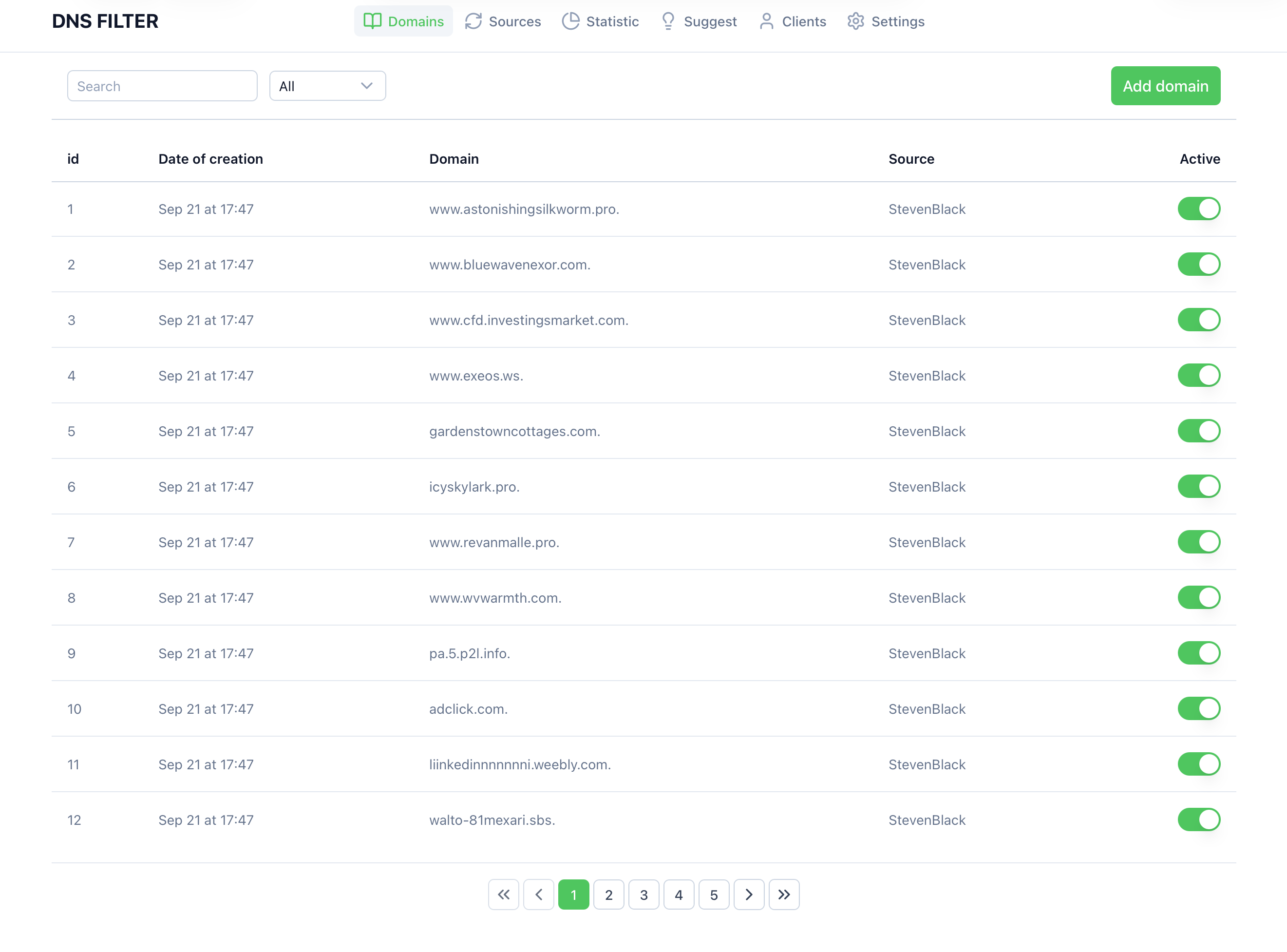Toggle www.revanmalle.pro. active switch
Image resolution: width=1287 pixels, height=952 pixels.
coord(1199,542)
